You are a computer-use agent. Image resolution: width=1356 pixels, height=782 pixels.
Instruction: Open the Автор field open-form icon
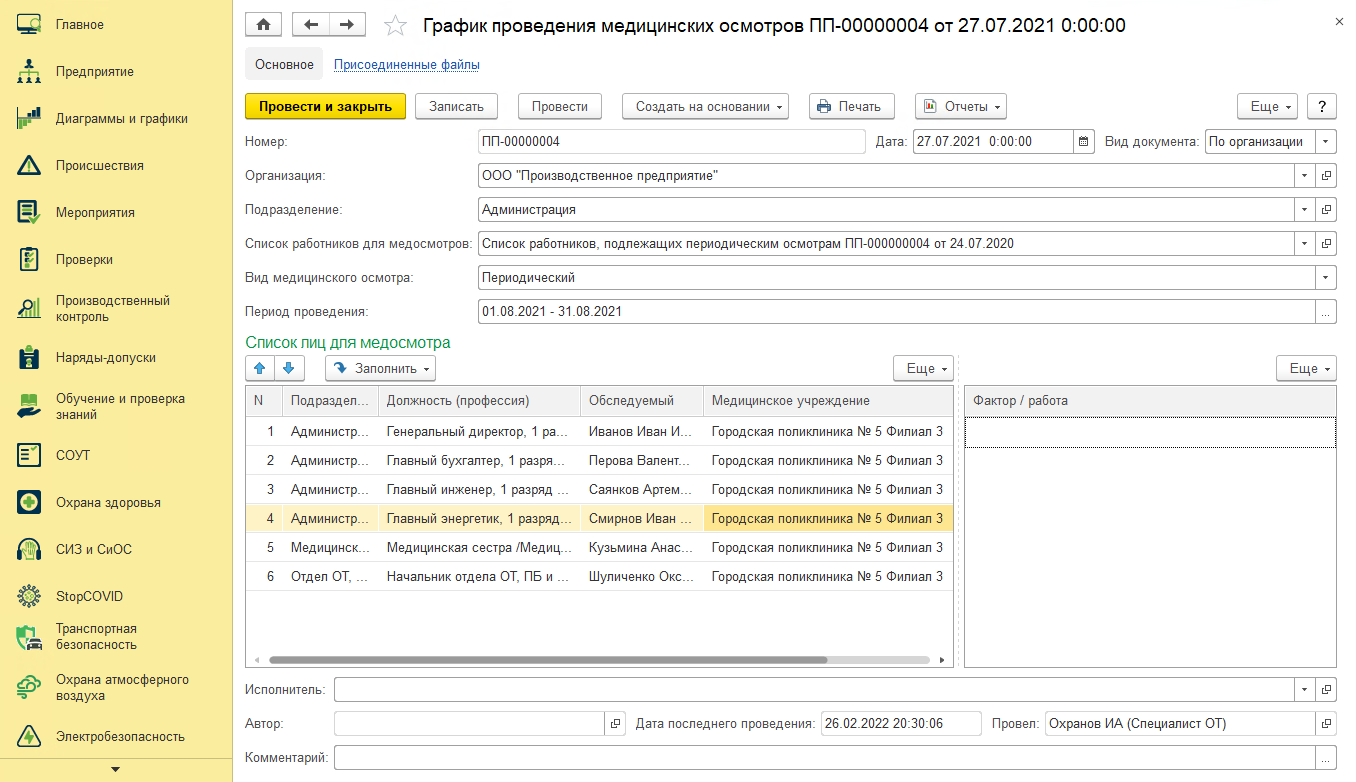pos(615,723)
